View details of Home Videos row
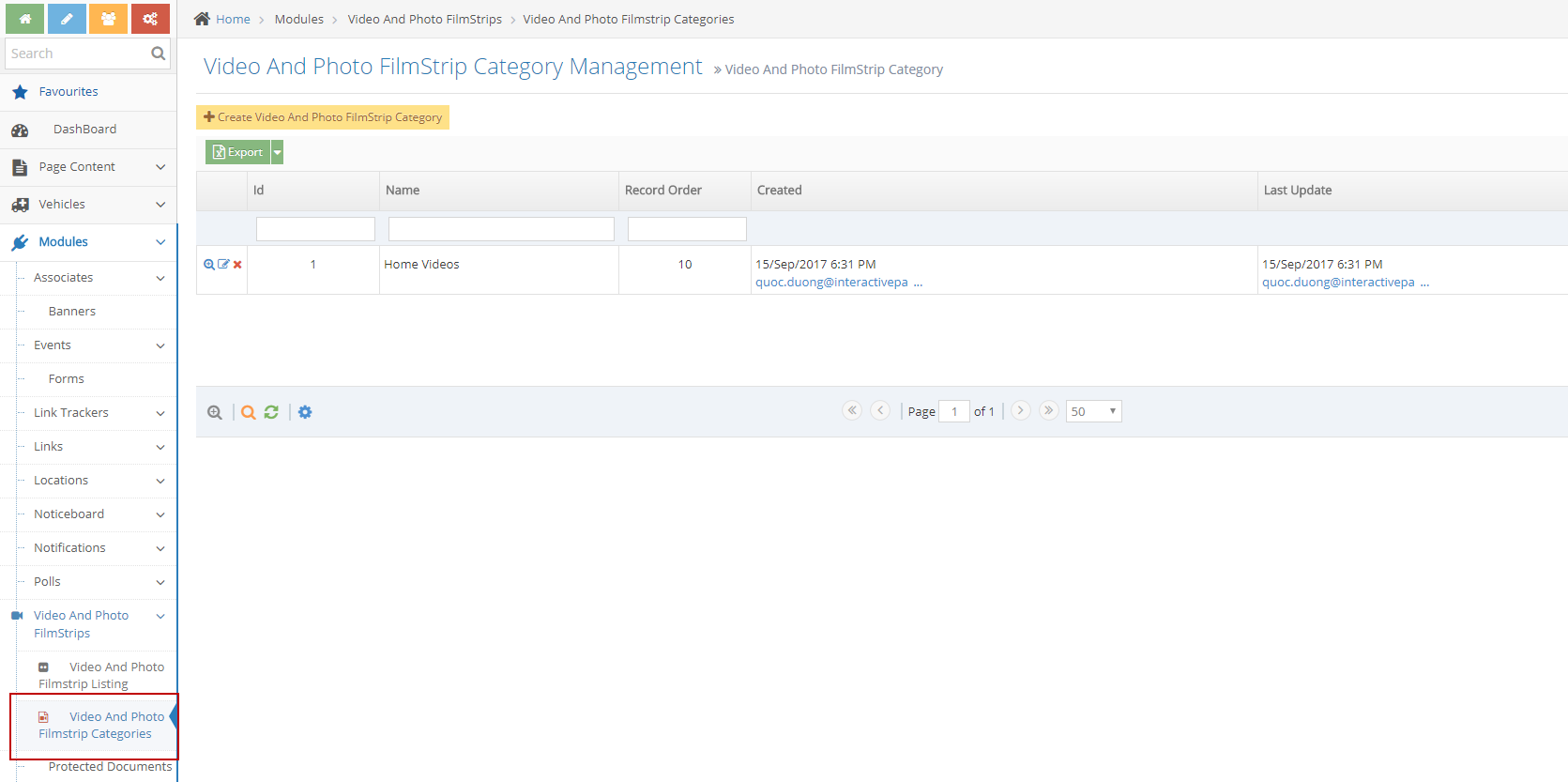Screen dimensions: 1568x782 pyautogui.click(x=209, y=265)
